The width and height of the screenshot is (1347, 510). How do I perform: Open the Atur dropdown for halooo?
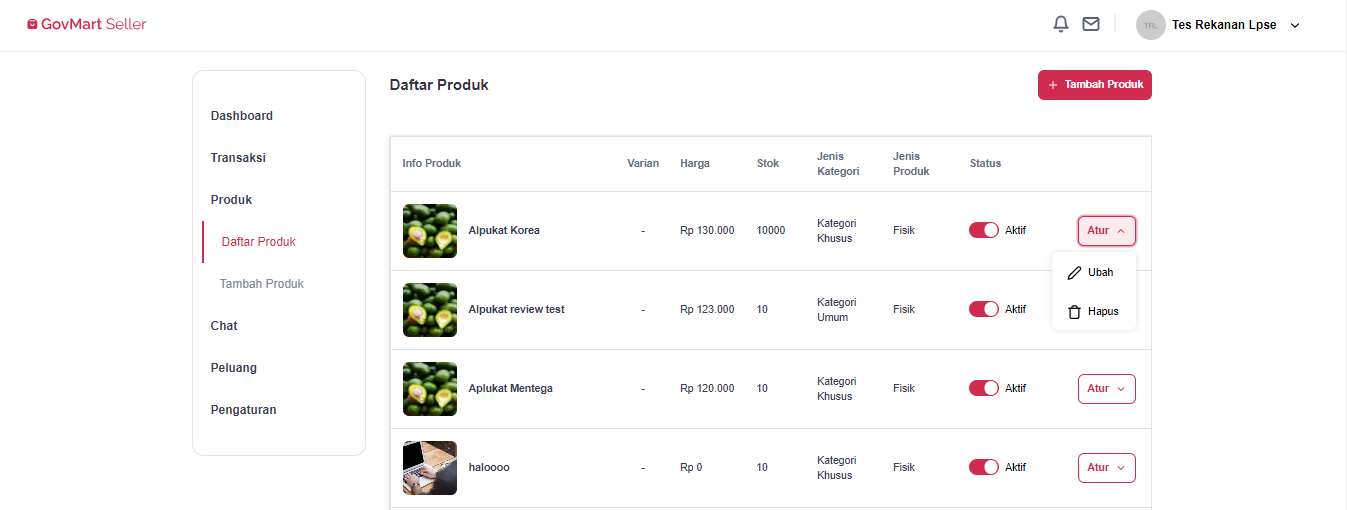[1107, 468]
